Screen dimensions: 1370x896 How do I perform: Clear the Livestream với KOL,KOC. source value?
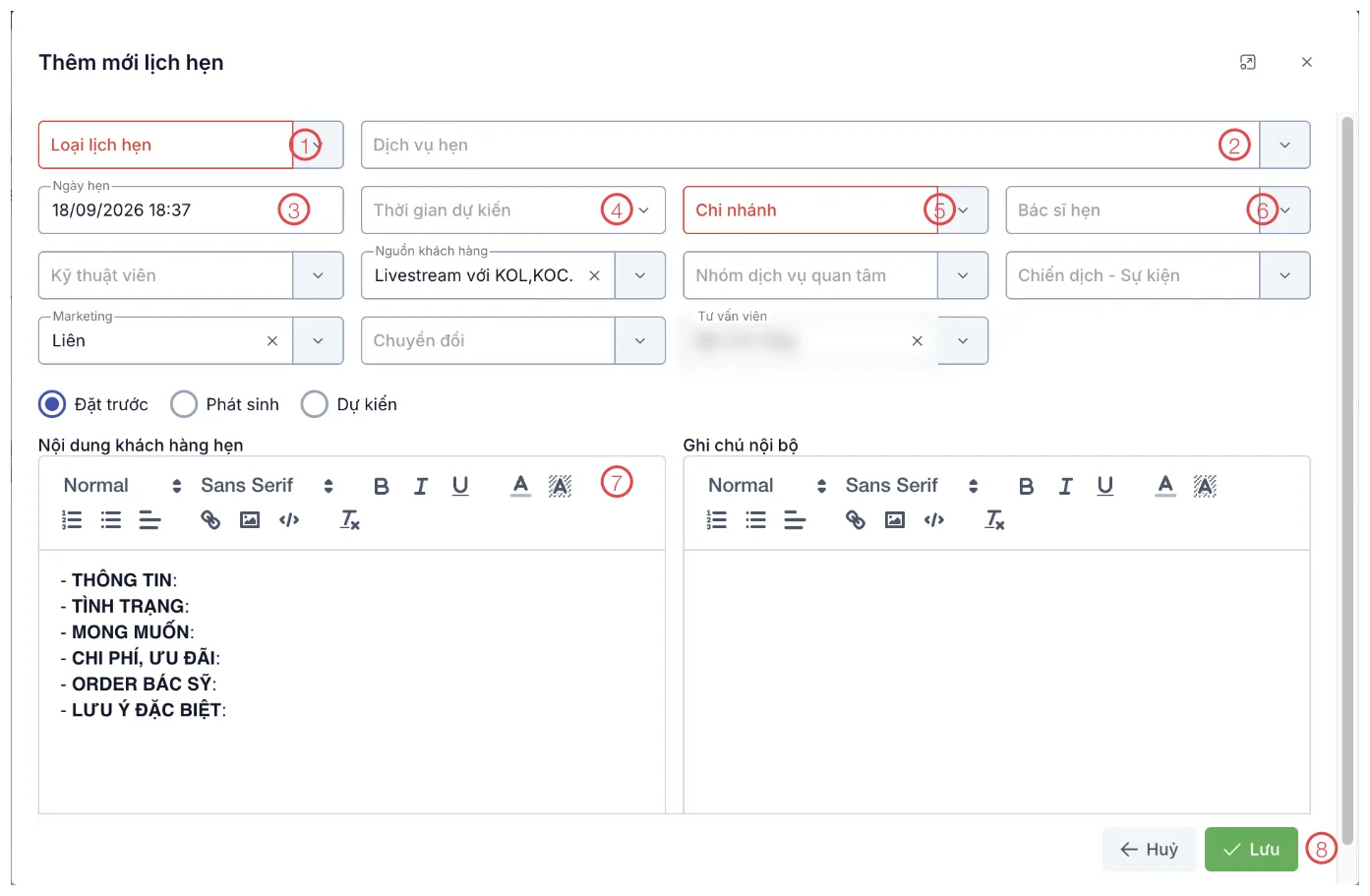click(x=594, y=276)
